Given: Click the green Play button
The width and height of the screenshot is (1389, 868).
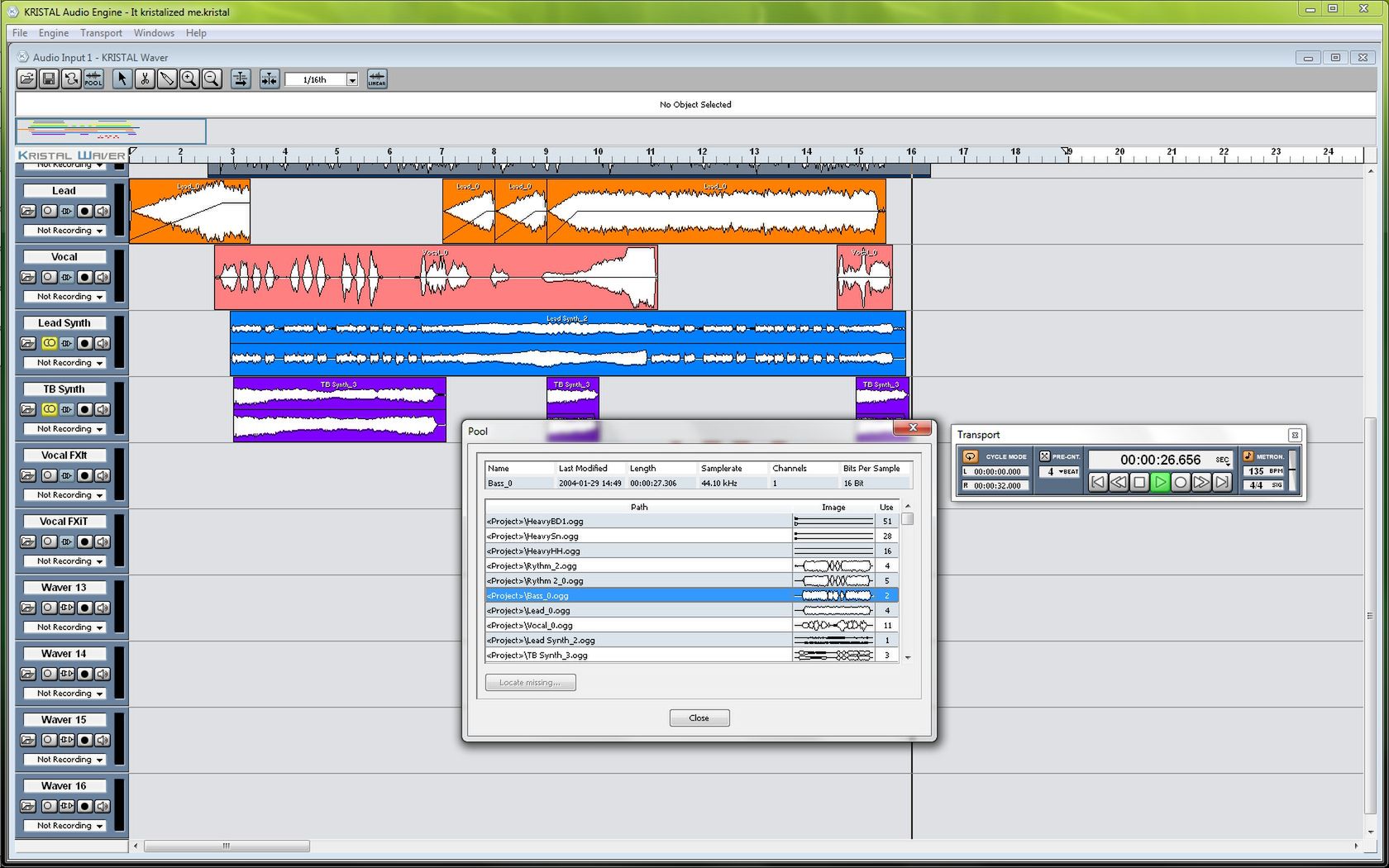Looking at the screenshot, I should pos(1160,482).
